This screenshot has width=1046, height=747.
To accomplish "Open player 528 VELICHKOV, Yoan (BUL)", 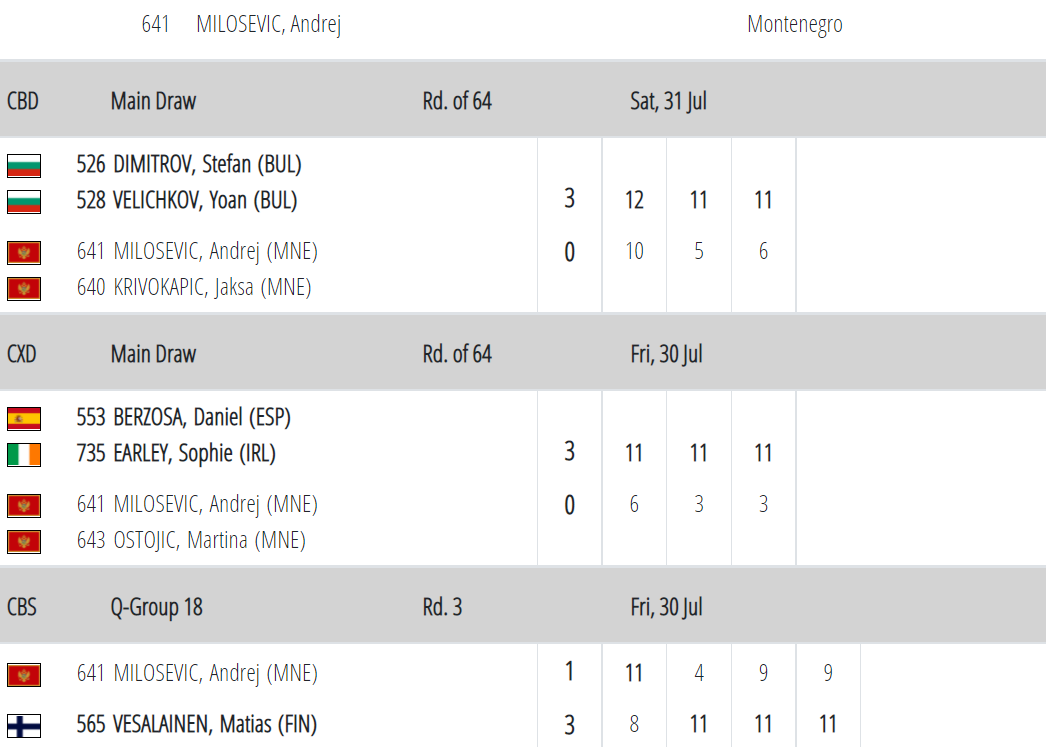I will tap(187, 200).
